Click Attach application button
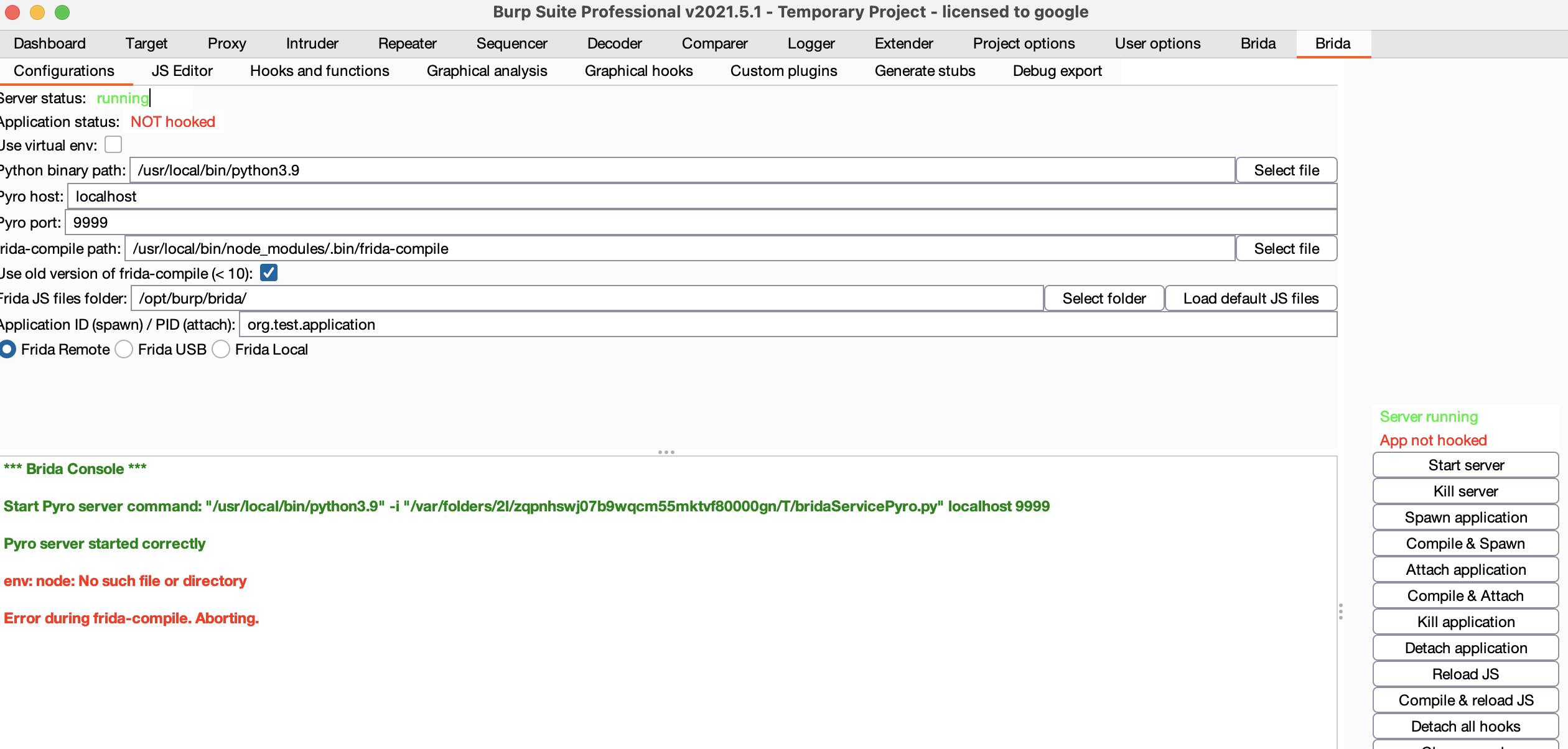This screenshot has width=1568, height=749. tap(1465, 570)
